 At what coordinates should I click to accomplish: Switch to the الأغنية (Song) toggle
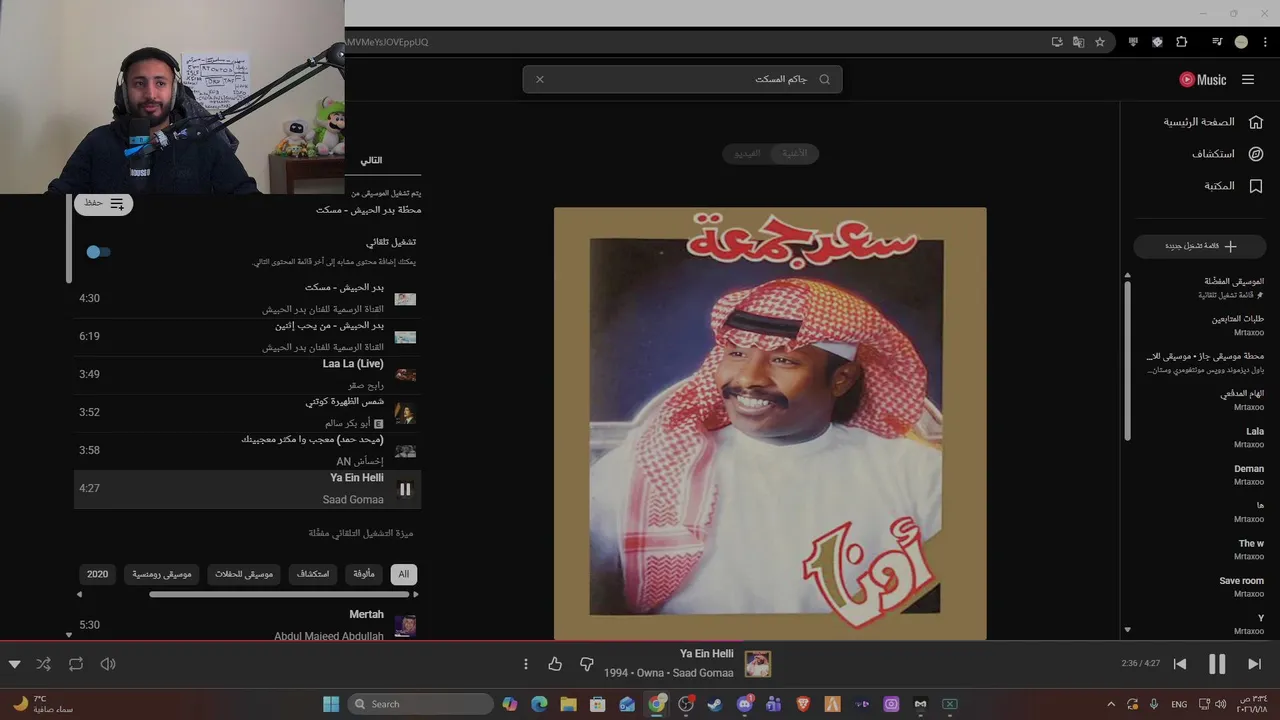click(x=796, y=153)
